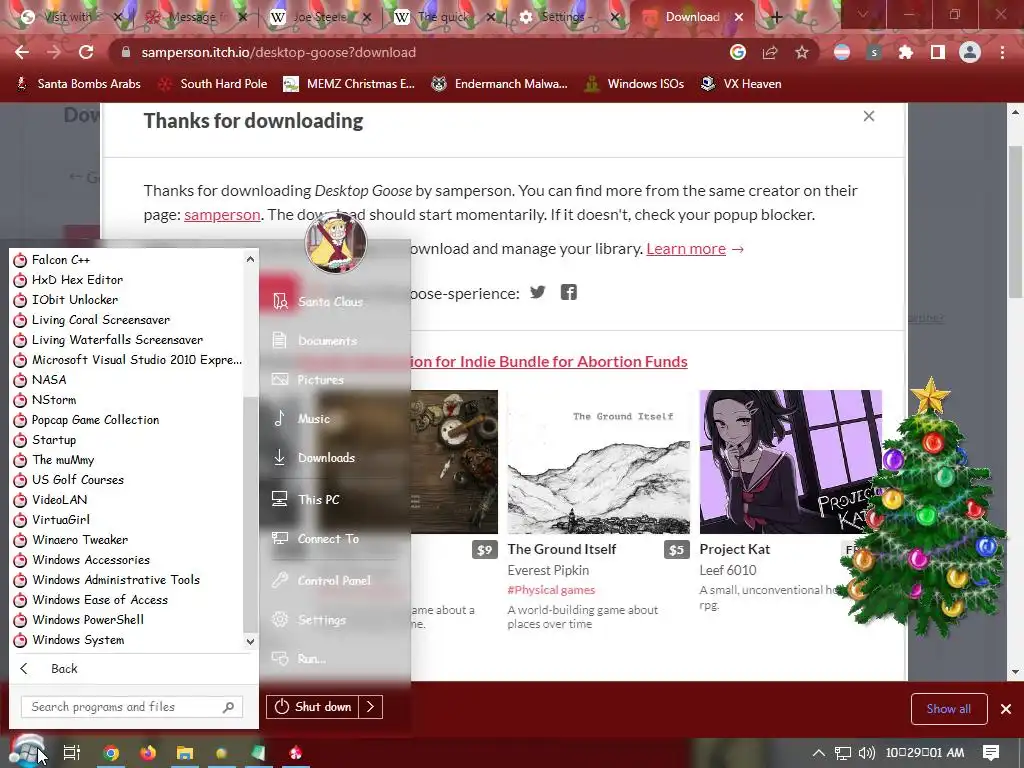The image size is (1024, 768).
Task: Expand shut down options arrow
Action: 370,707
